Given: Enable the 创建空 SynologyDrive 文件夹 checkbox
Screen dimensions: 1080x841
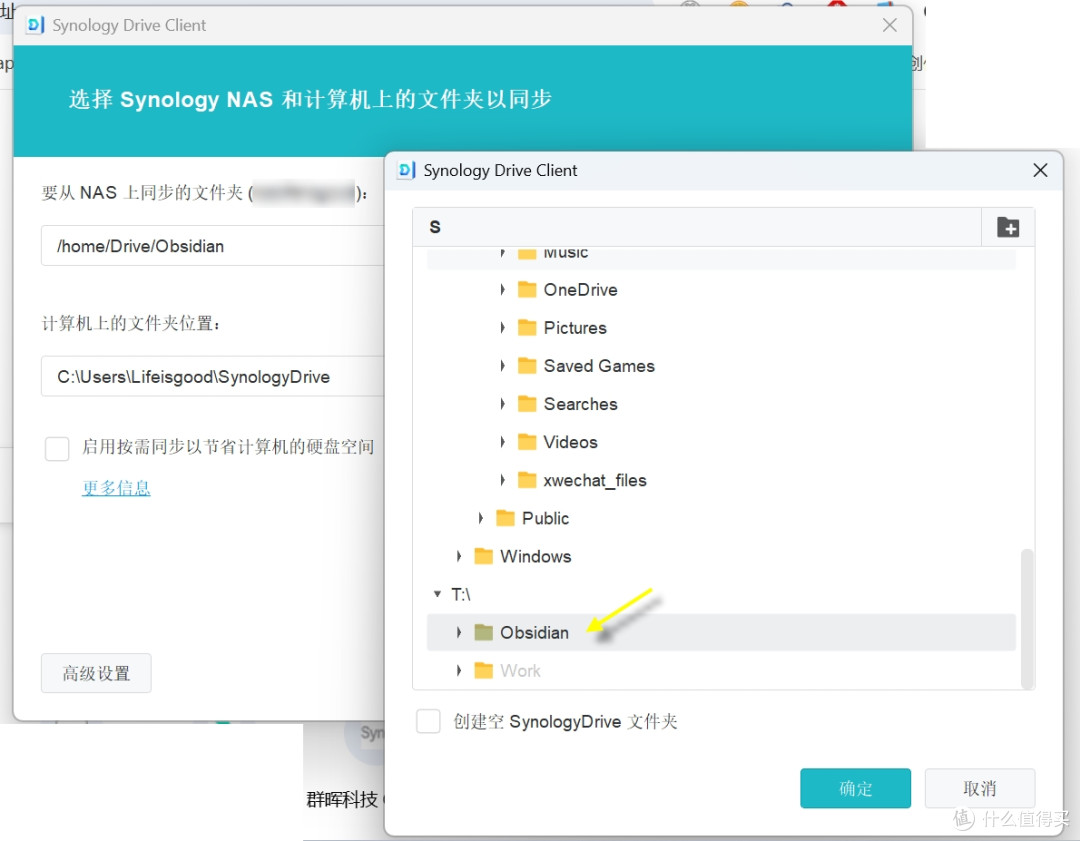Looking at the screenshot, I should coord(428,722).
